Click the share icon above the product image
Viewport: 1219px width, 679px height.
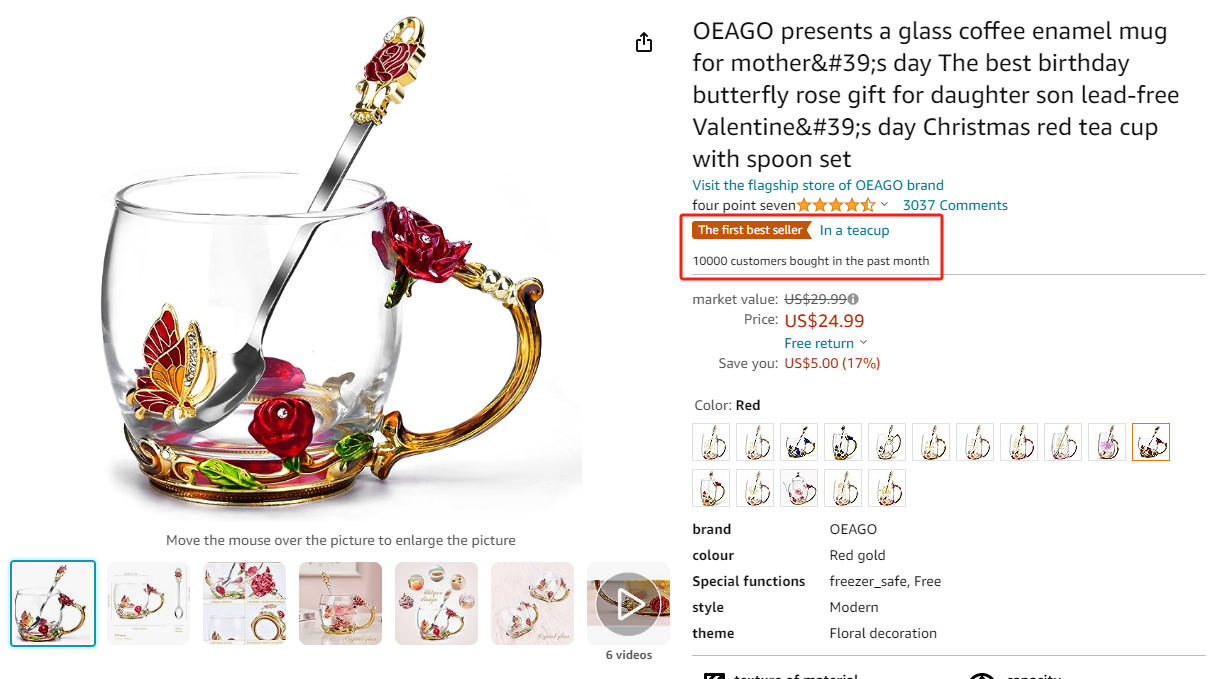[644, 42]
